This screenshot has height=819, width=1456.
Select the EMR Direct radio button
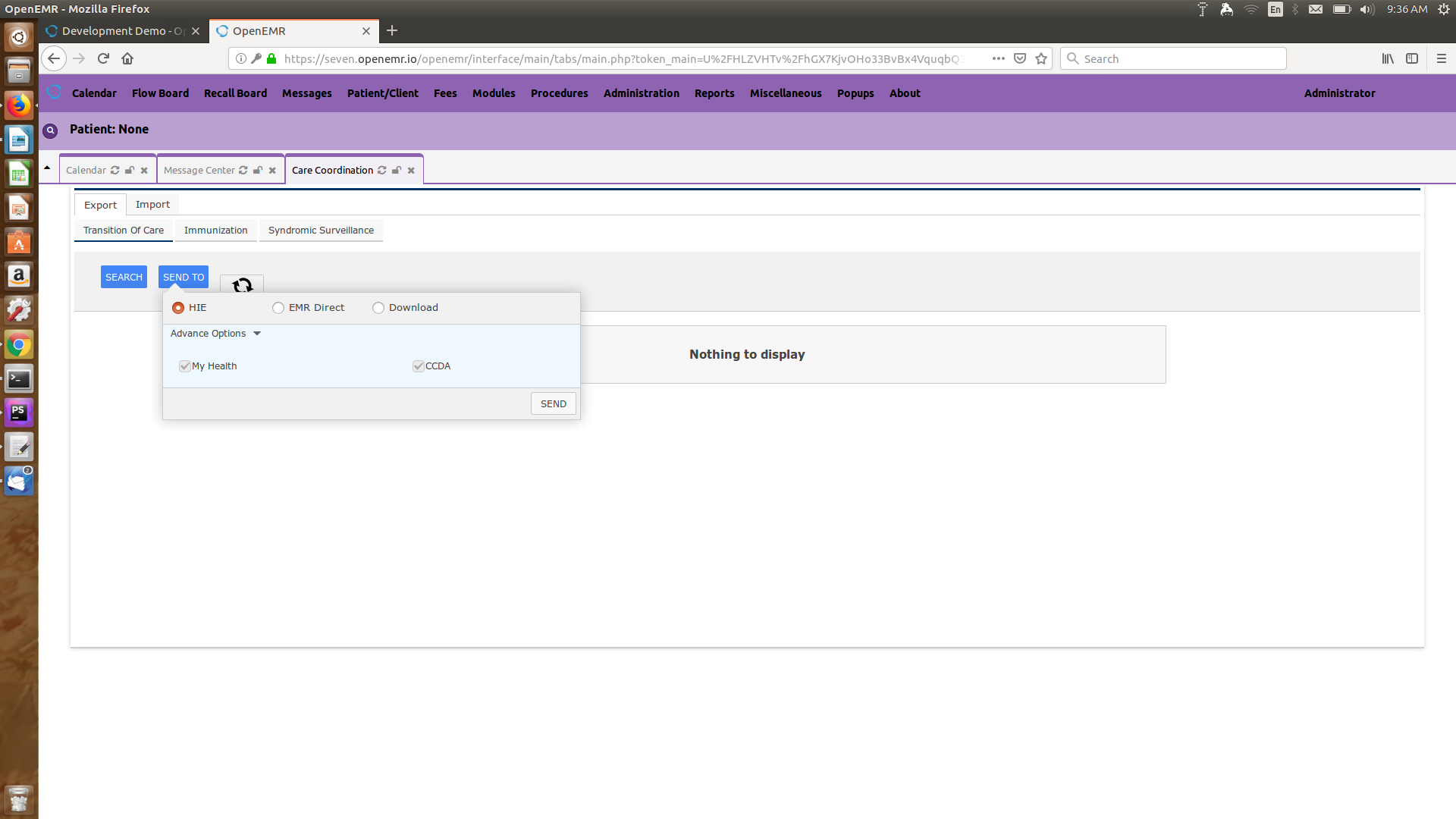coord(278,307)
